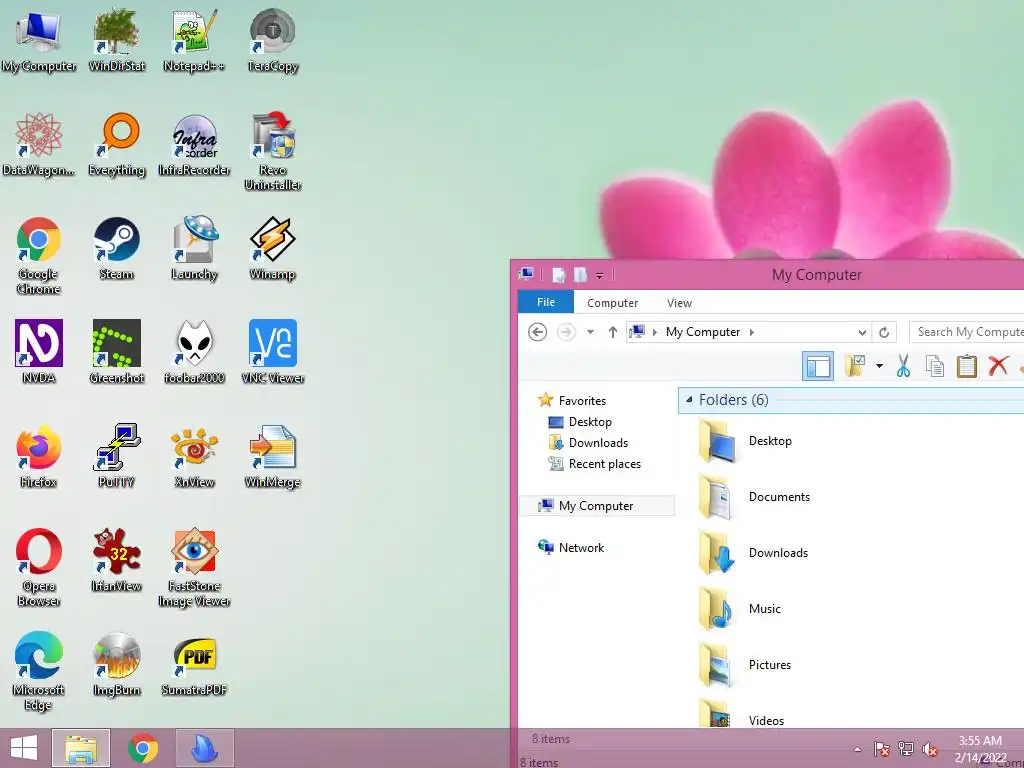Open the Windows Start button
This screenshot has height=768, width=1024.
[x=24, y=748]
